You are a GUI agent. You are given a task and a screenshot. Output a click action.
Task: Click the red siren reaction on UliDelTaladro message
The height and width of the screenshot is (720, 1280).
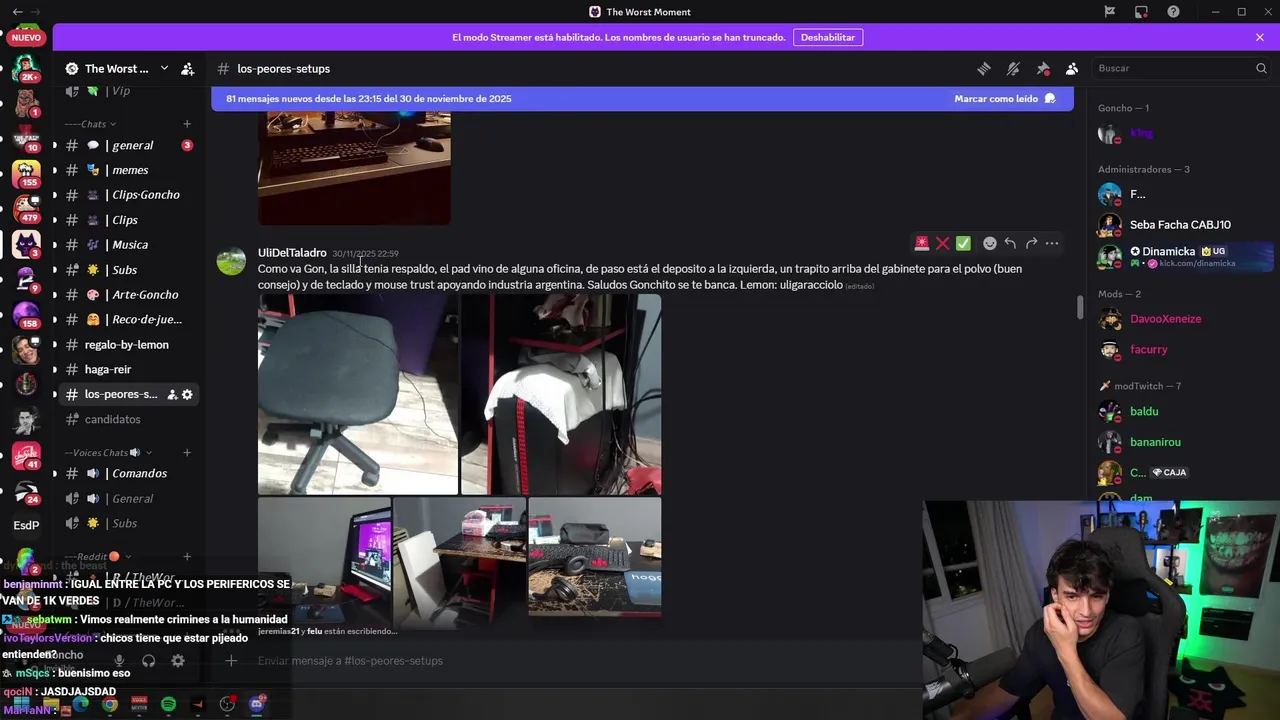click(922, 243)
